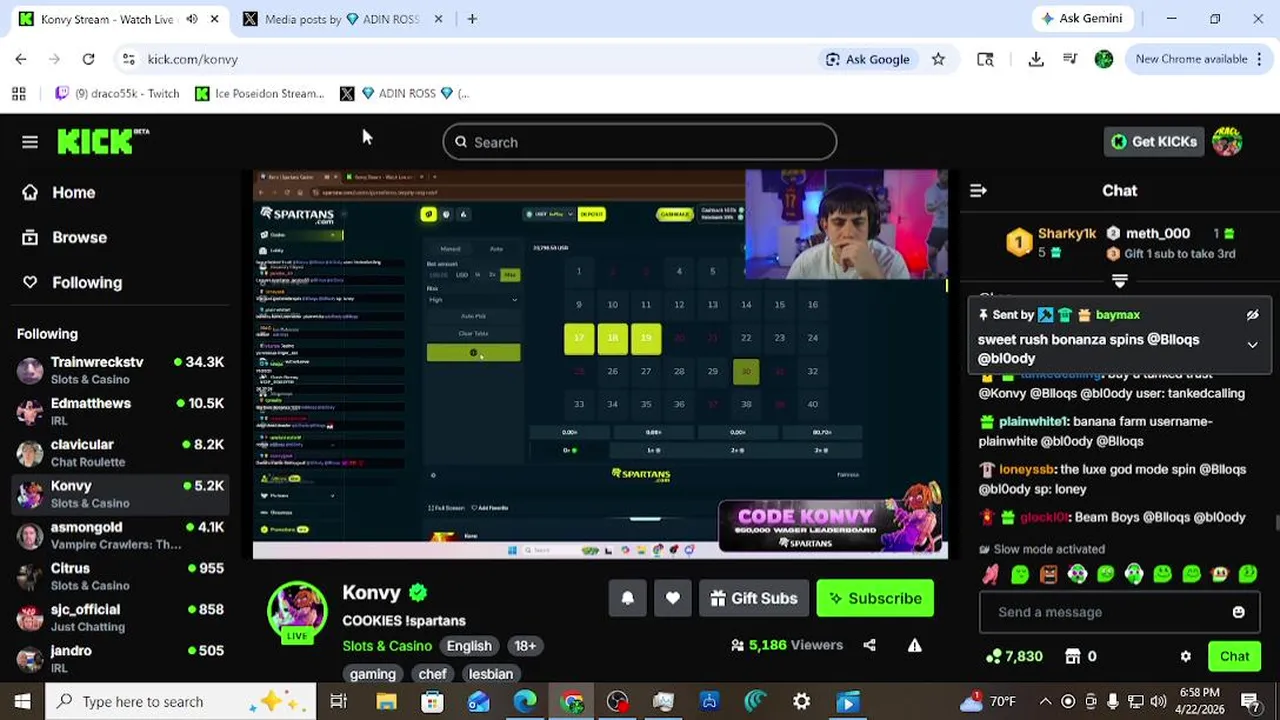Insert the angry brown emote
The height and width of the screenshot is (720, 1280).
pyautogui.click(x=1048, y=574)
